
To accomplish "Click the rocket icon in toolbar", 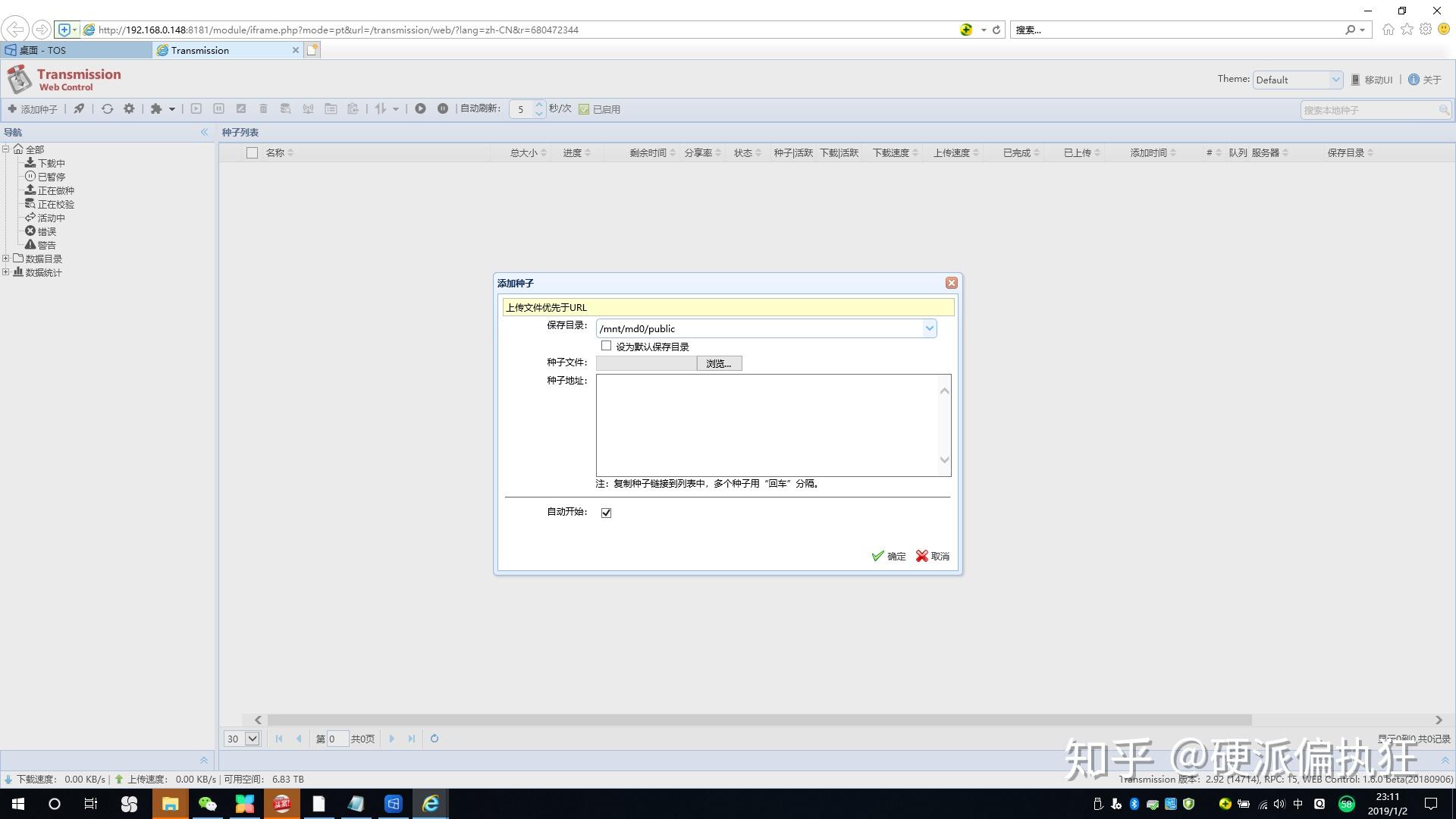I will [79, 108].
